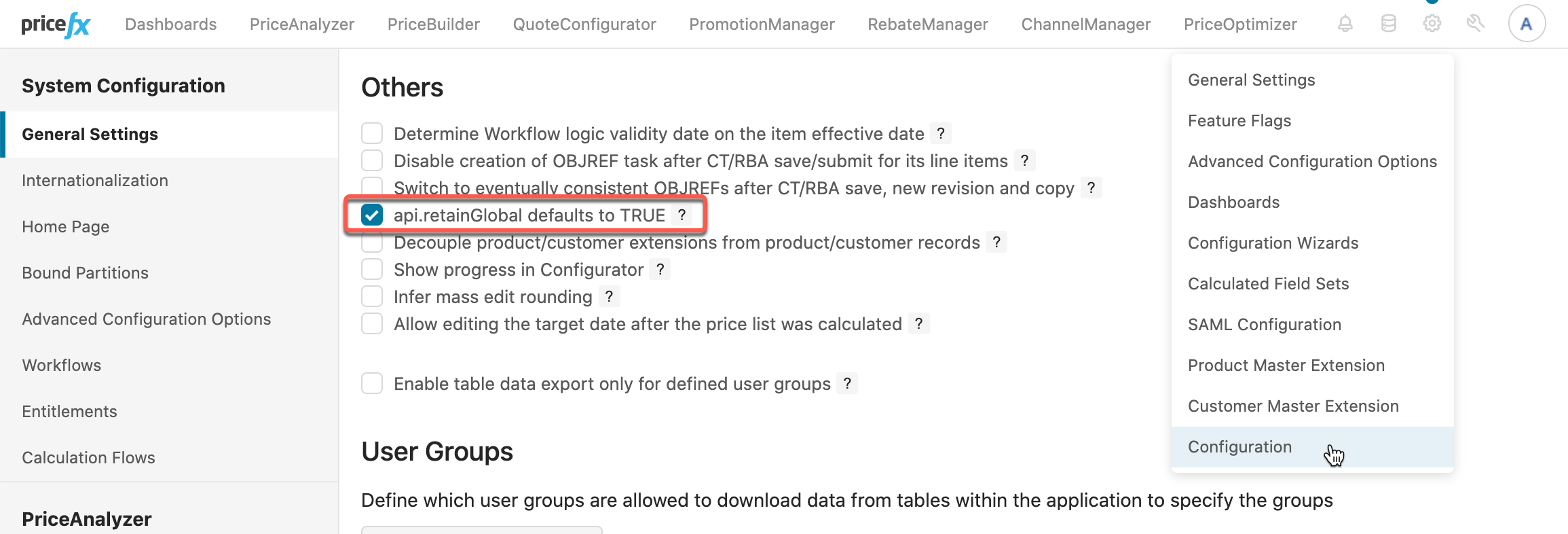Click the database stack icon
This screenshot has height=534, width=1568.
click(1388, 24)
